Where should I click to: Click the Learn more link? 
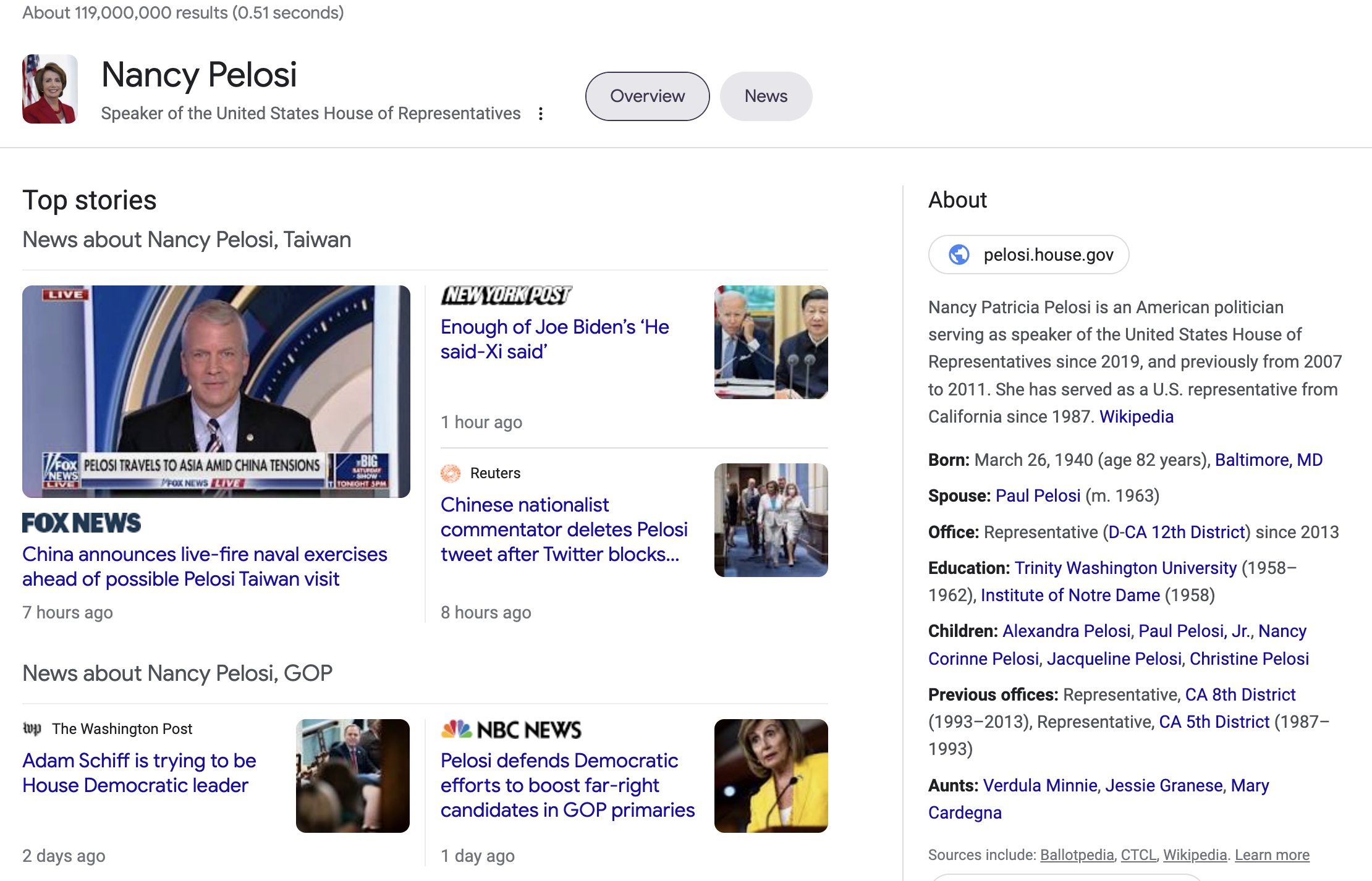1272,855
